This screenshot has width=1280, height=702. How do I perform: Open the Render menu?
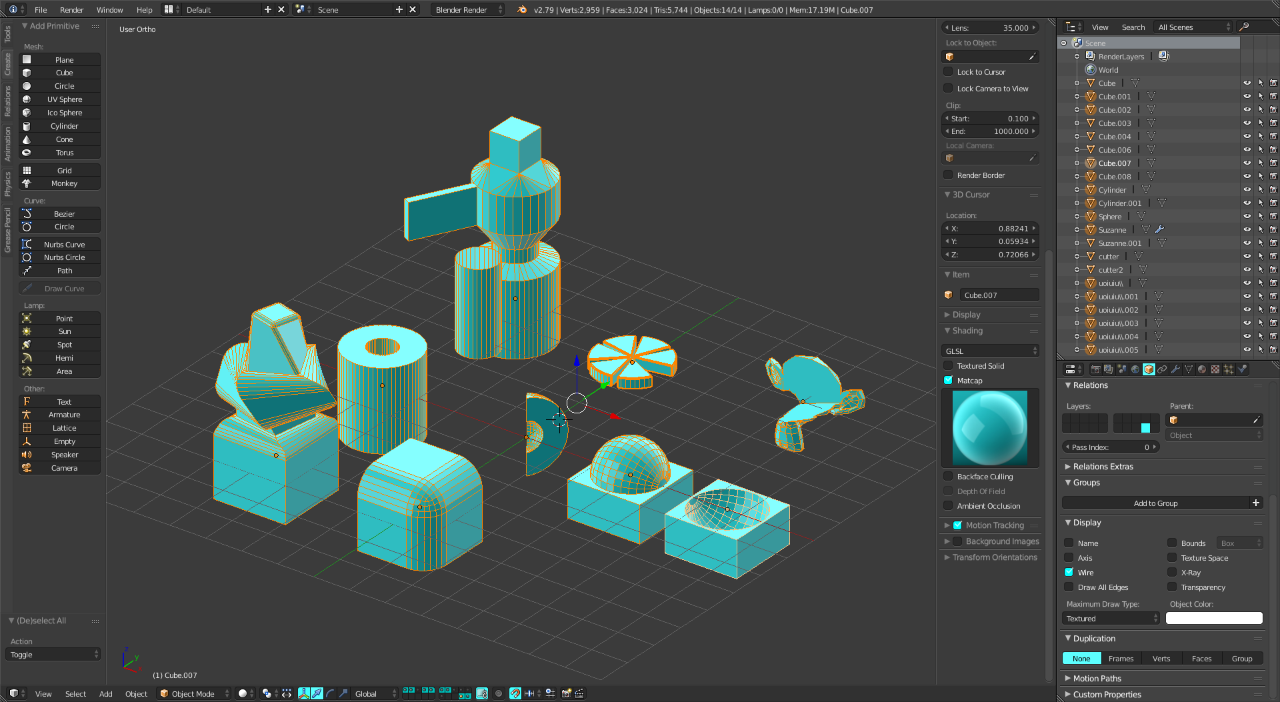pos(72,9)
